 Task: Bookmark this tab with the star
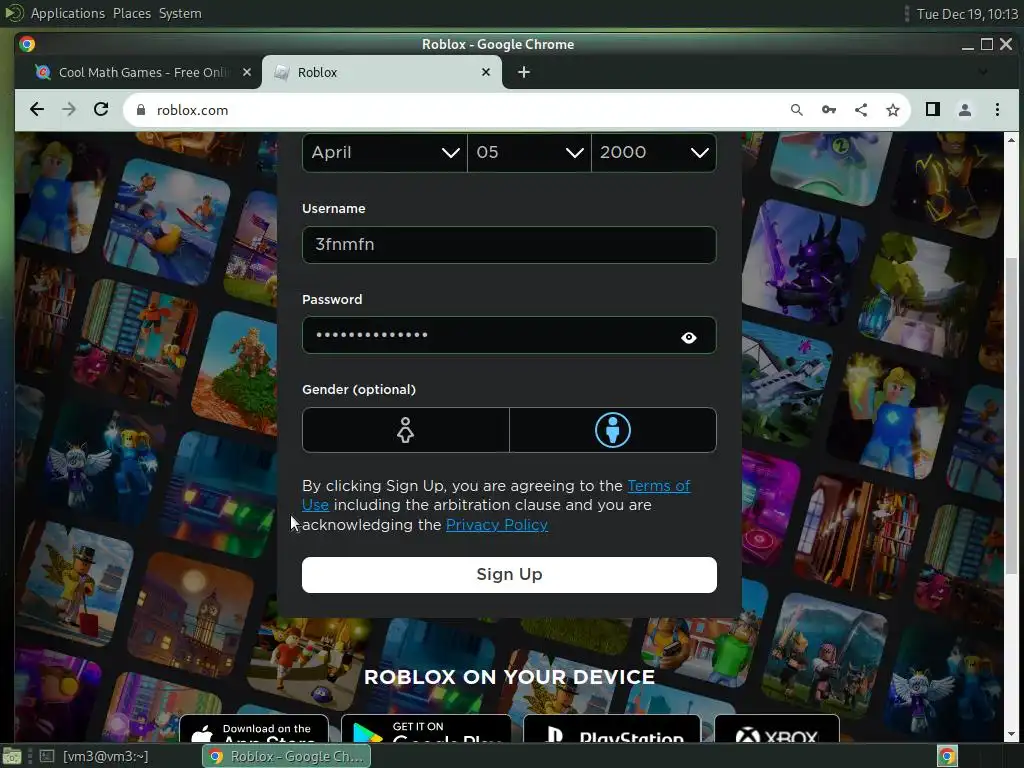(x=893, y=110)
